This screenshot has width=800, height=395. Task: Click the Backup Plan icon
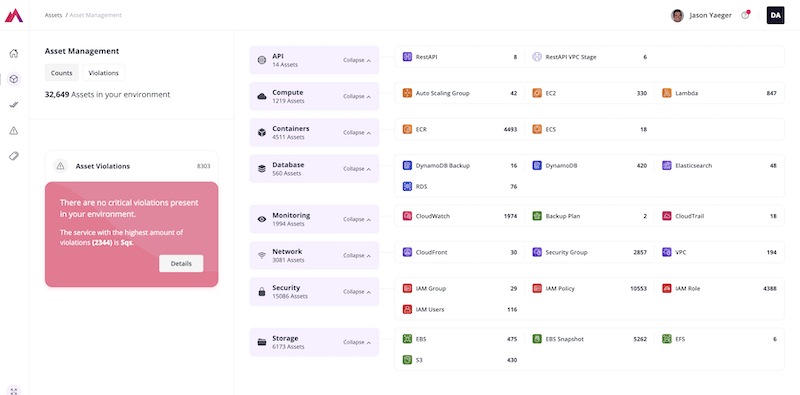pyautogui.click(x=537, y=216)
